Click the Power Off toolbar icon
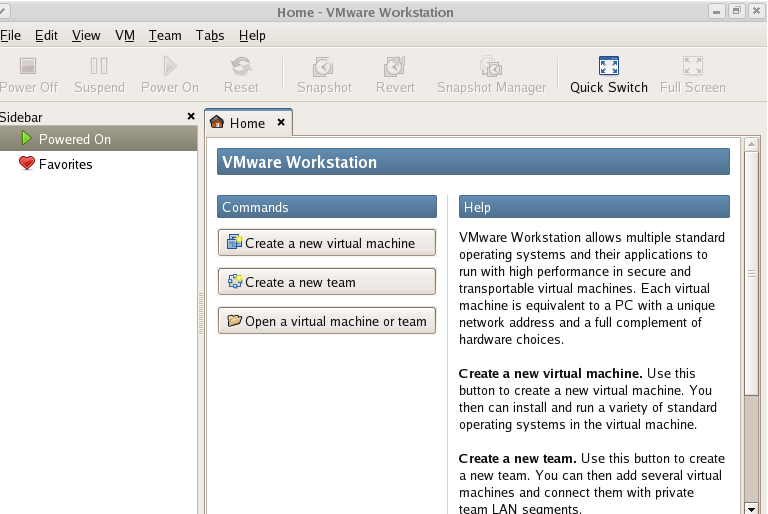Viewport: 768px width, 514px height. [28, 66]
